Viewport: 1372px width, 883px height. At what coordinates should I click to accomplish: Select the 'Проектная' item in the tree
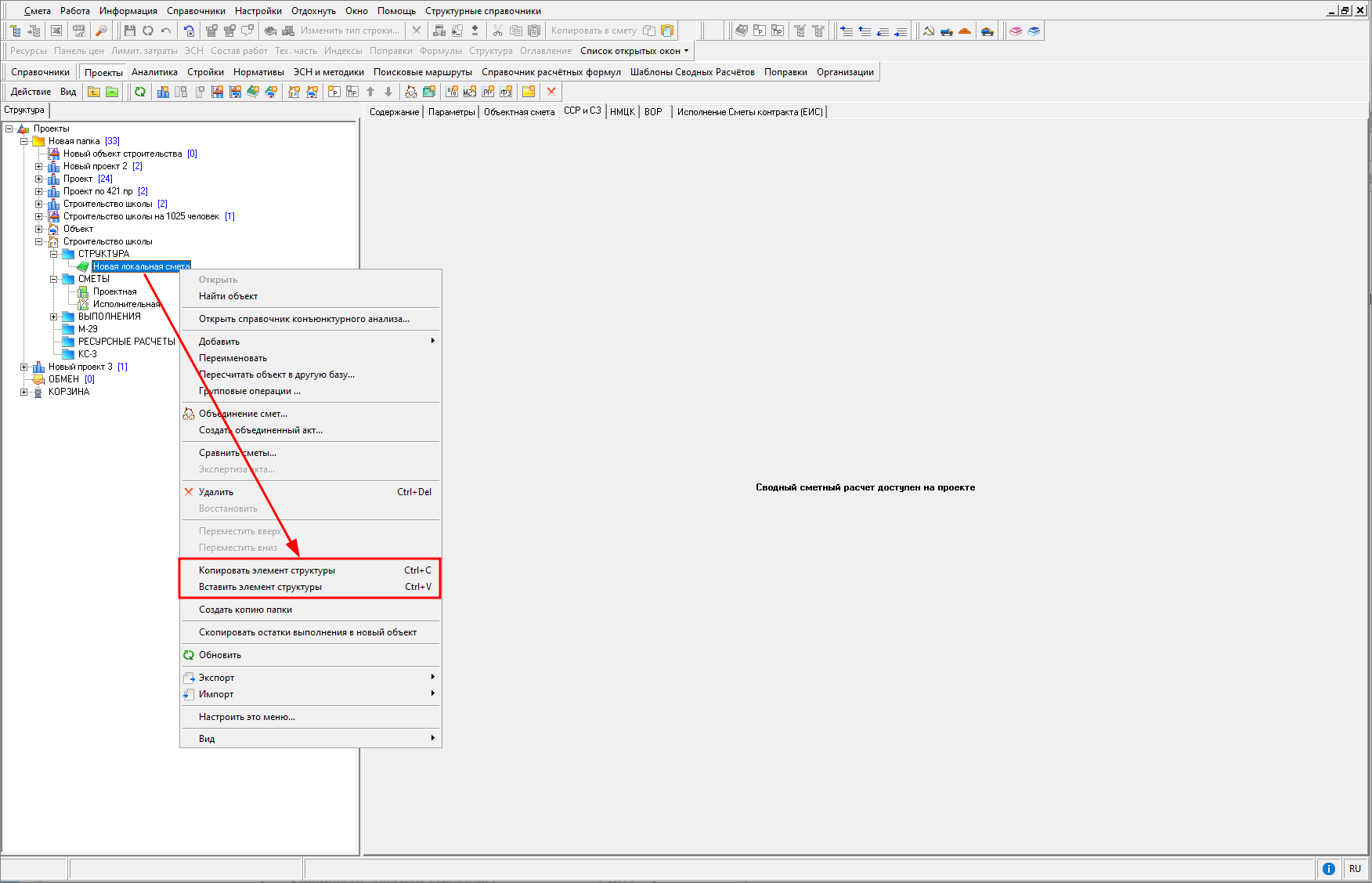(x=114, y=291)
